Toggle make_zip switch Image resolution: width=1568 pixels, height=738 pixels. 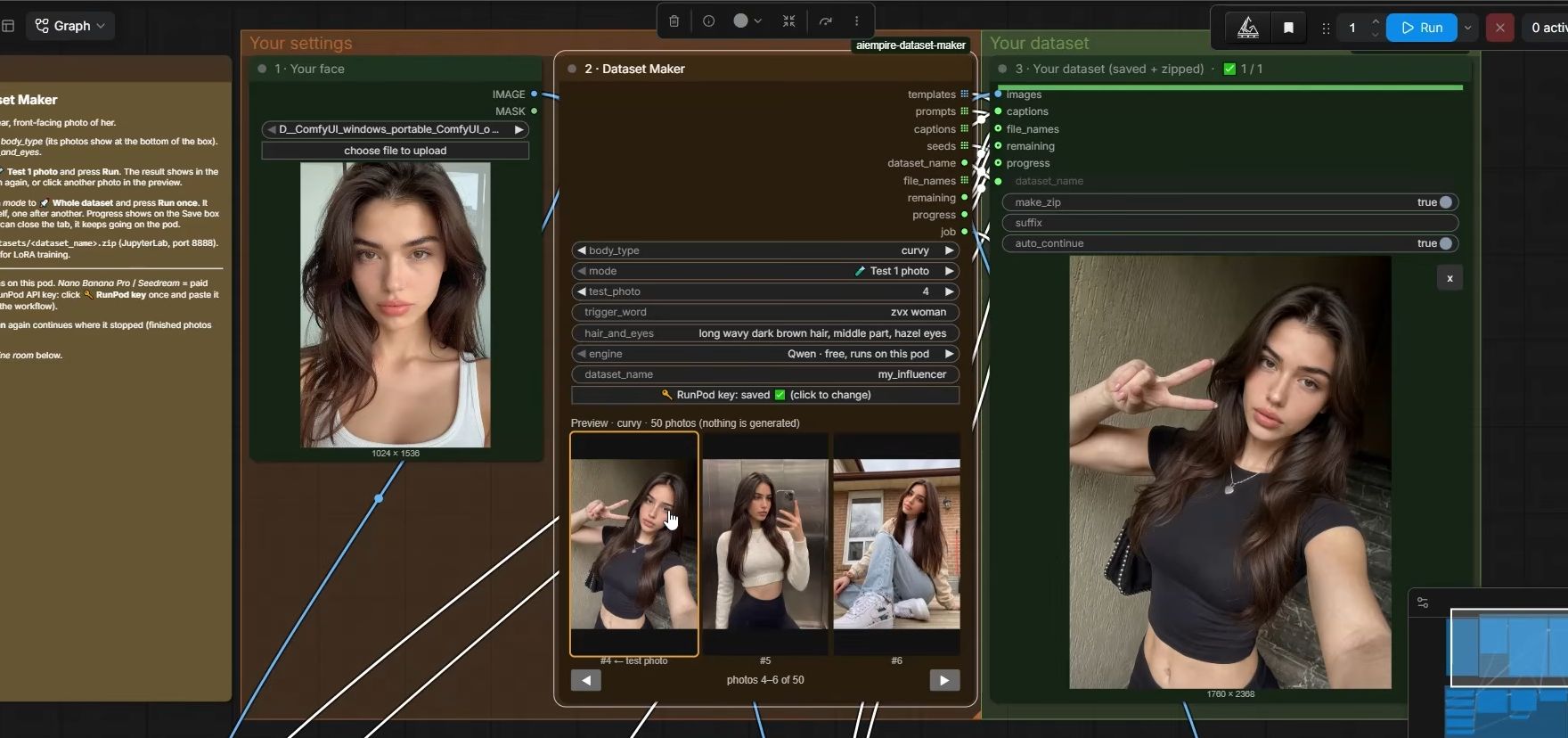click(1445, 202)
